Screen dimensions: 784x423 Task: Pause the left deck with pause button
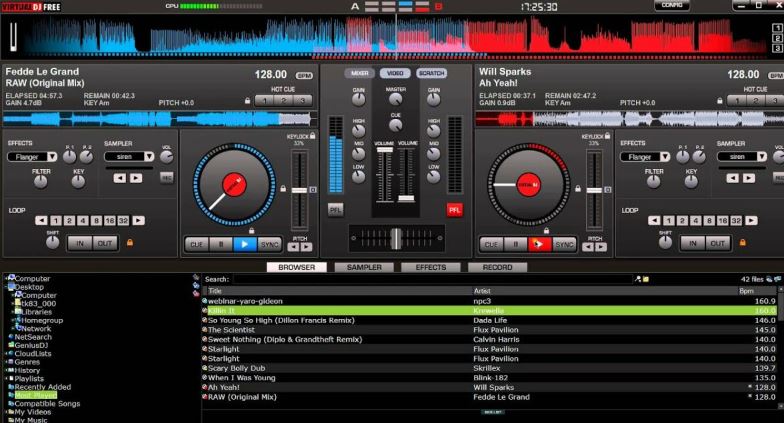[x=220, y=244]
